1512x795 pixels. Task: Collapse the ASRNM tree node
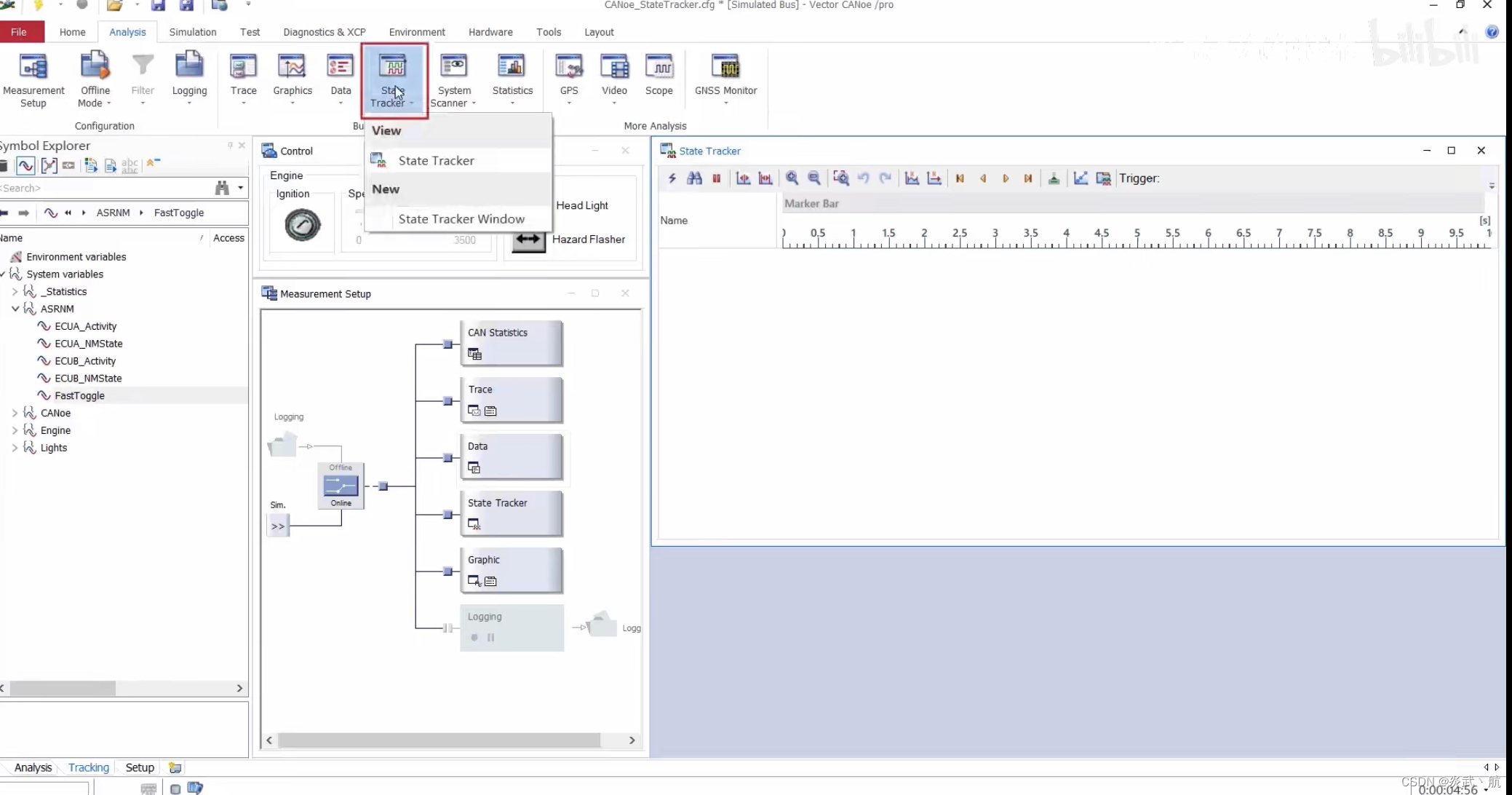pyautogui.click(x=15, y=309)
